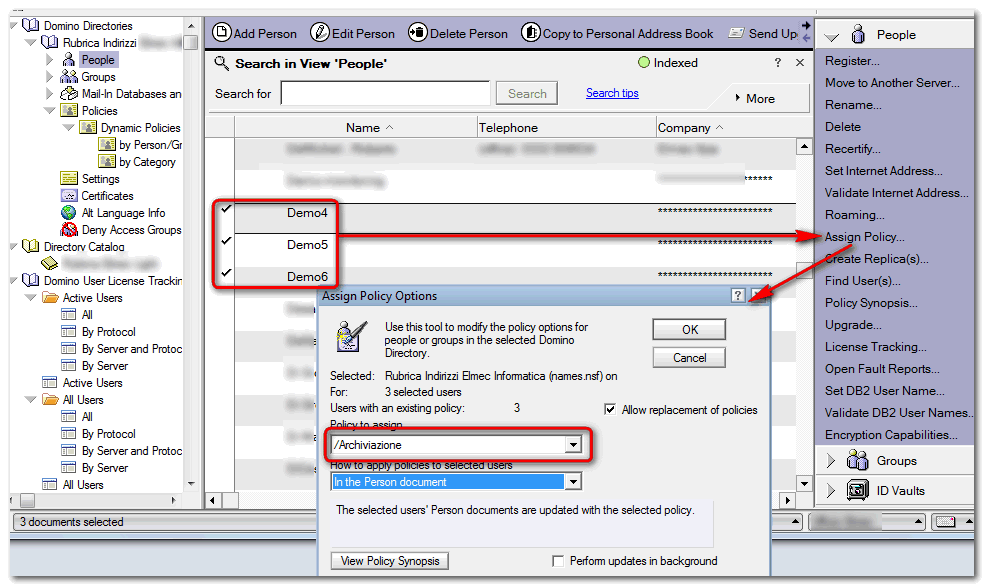985x587 pixels.
Task: Toggle Allow replacement of policies checkbox
Action: 609,409
